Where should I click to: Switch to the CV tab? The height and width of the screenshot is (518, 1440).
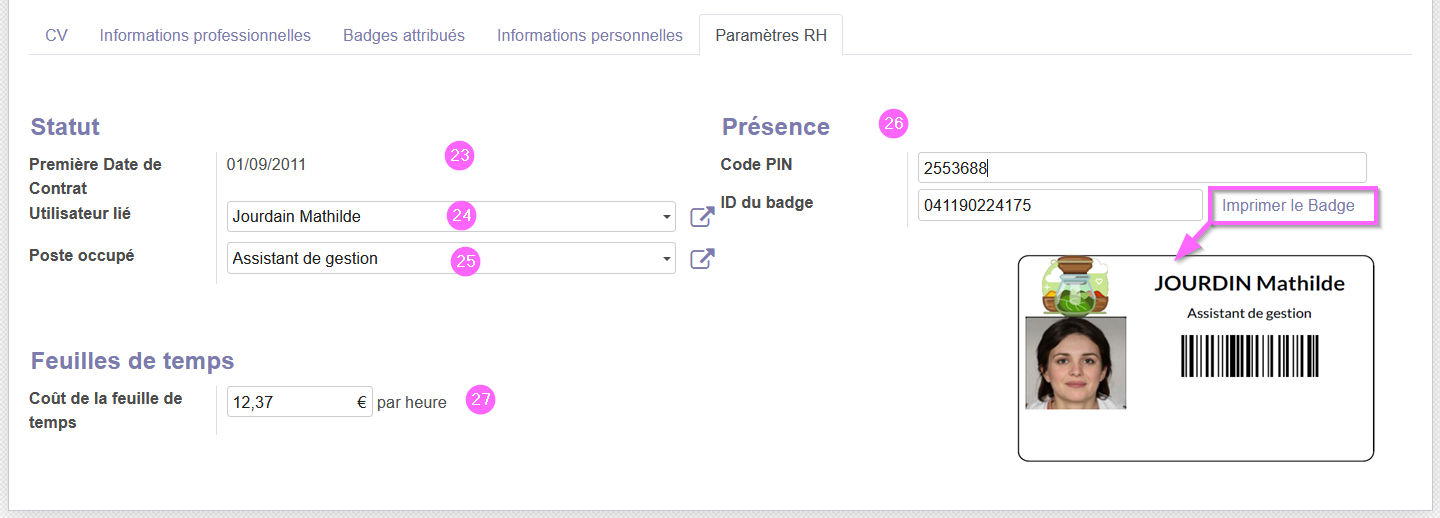coord(57,35)
